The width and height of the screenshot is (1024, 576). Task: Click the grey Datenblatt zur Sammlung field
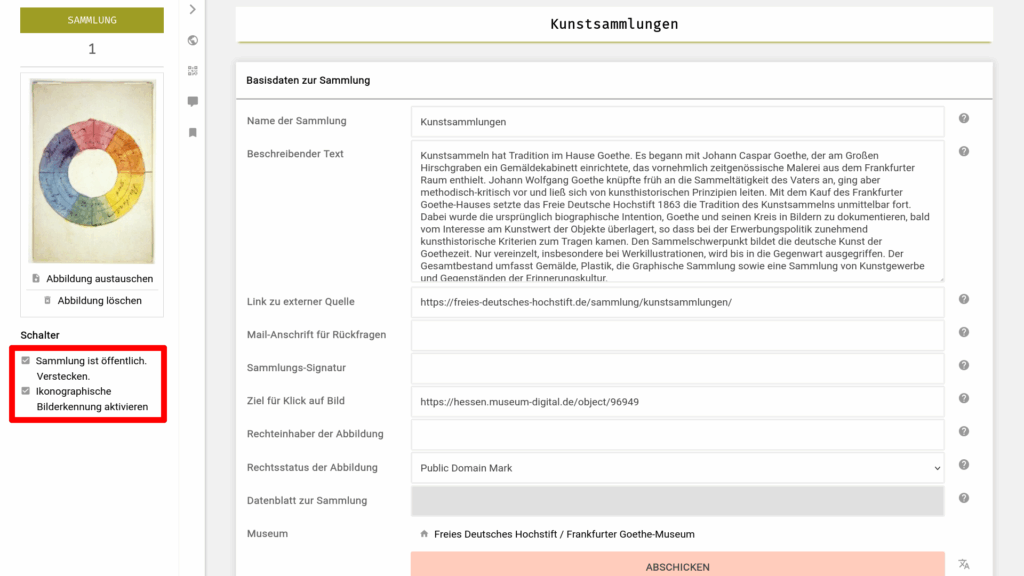pyautogui.click(x=677, y=501)
